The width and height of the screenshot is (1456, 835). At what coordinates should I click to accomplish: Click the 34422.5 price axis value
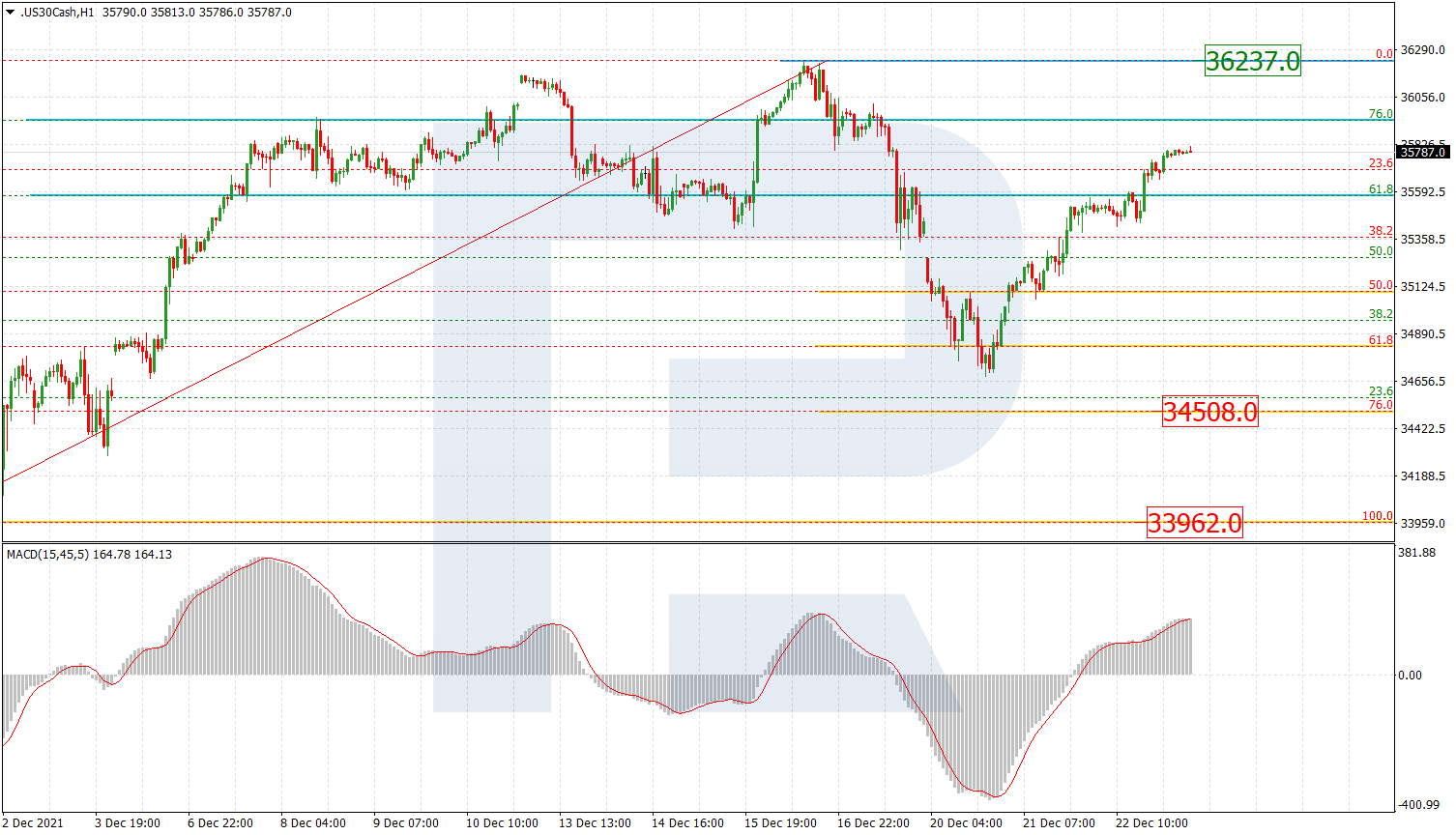tap(1422, 429)
